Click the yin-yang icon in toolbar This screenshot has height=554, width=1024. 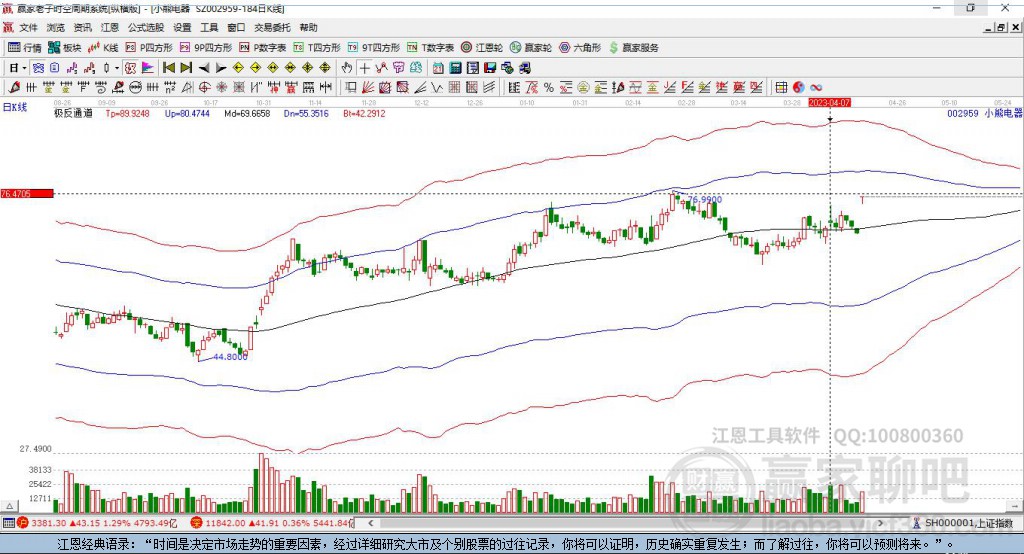(x=799, y=88)
